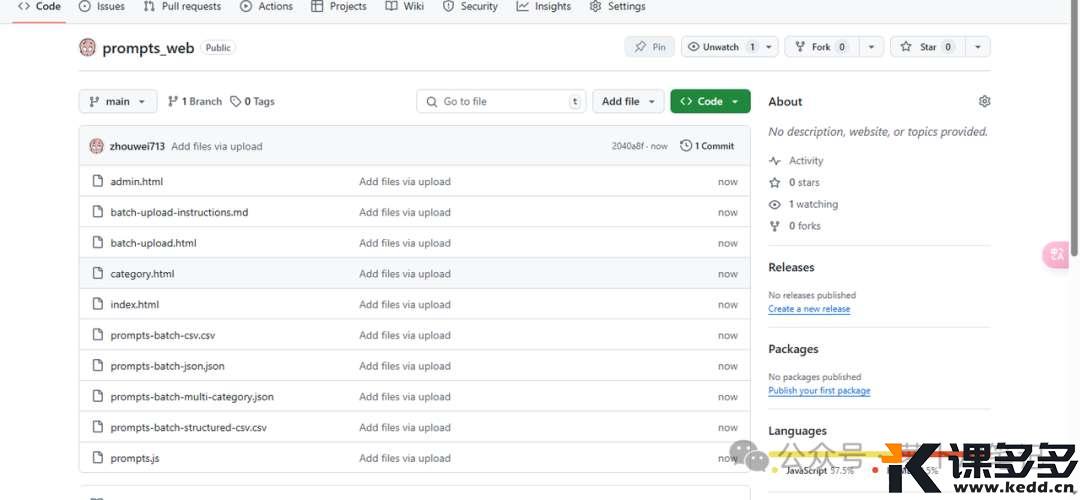Open category.html file
The image size is (1080, 500).
142,273
